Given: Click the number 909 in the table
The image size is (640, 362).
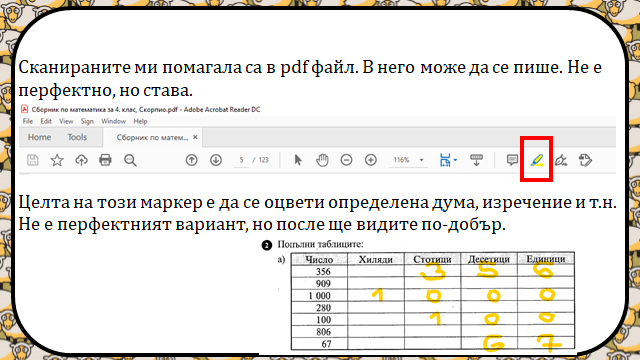Looking at the screenshot, I should (323, 284).
